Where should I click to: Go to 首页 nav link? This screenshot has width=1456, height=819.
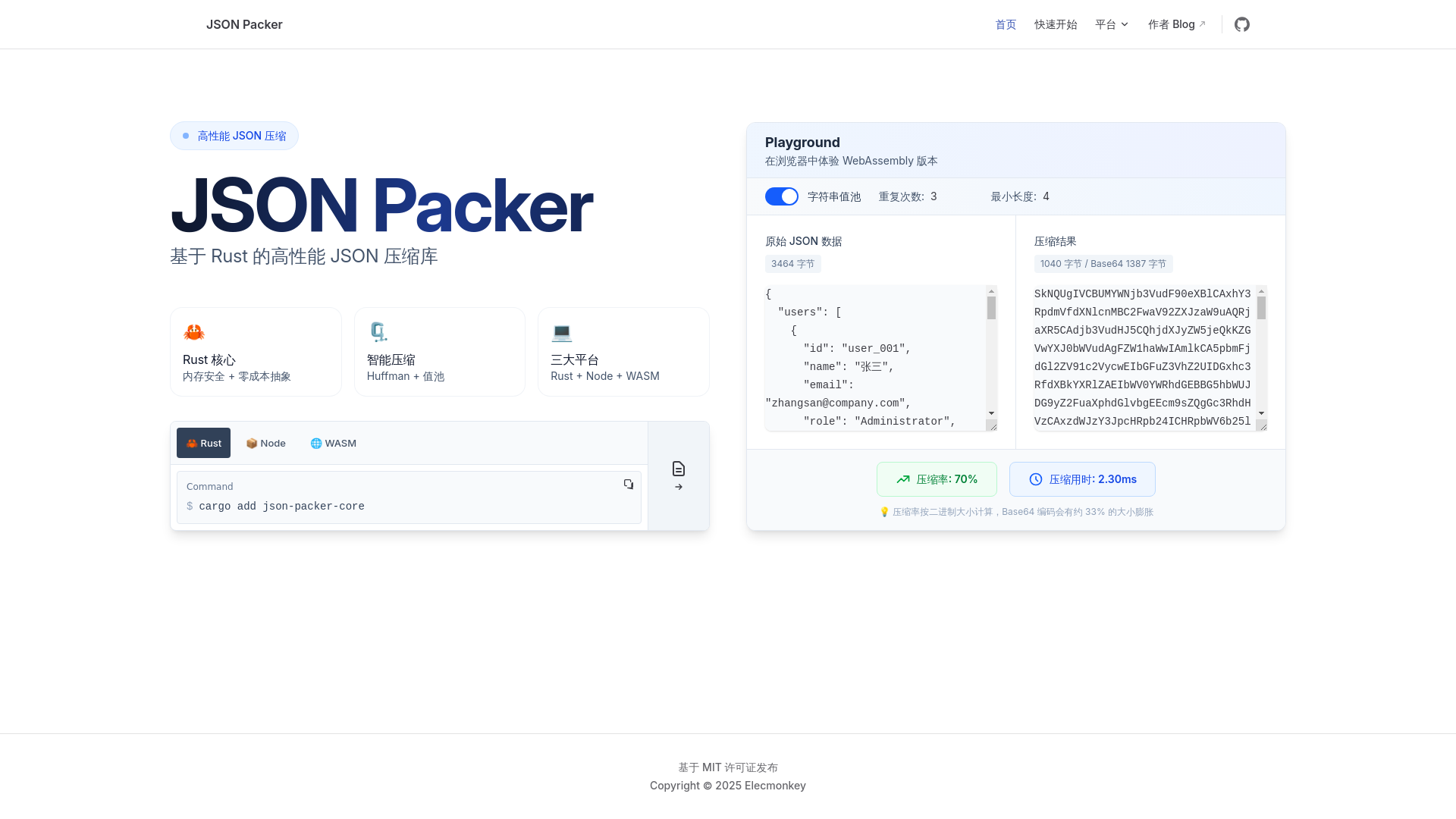point(1006,24)
